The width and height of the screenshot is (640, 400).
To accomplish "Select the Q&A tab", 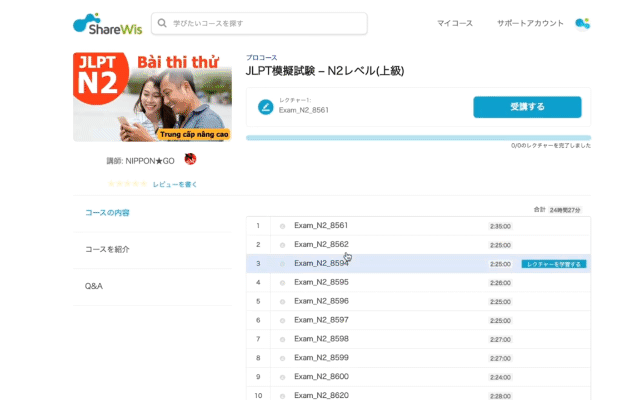I will [x=94, y=286].
